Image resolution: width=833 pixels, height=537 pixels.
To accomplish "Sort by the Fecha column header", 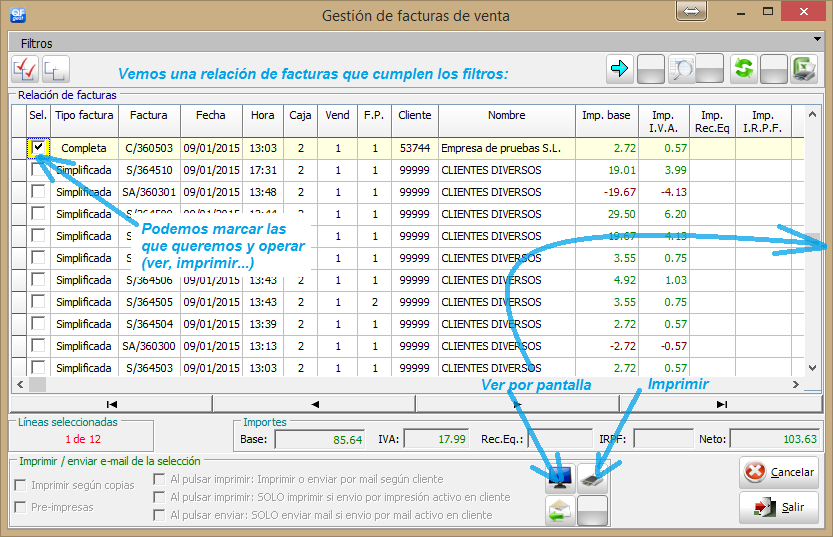I will (x=211, y=121).
